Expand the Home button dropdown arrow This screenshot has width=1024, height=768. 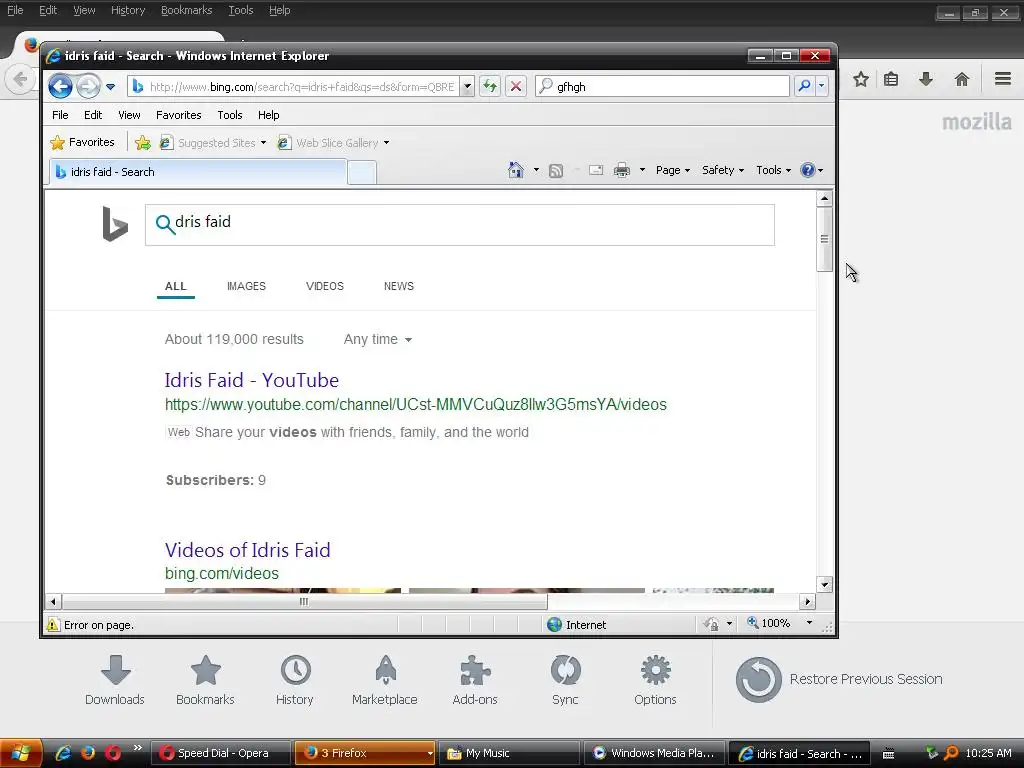[x=536, y=170]
